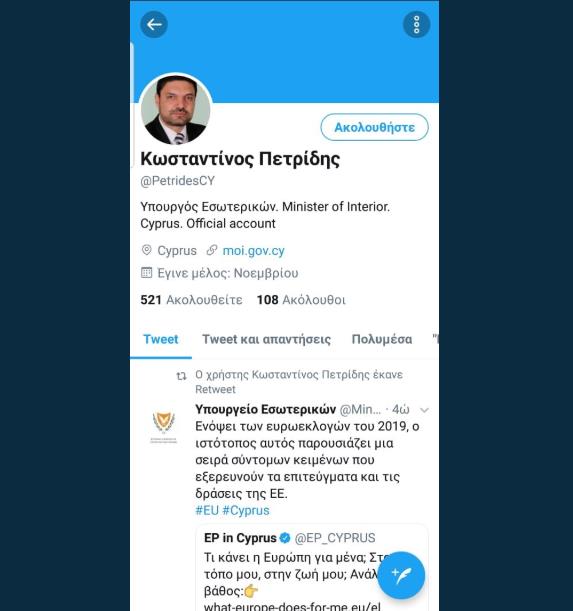View the 108 Ακόλουθοι followers list
The height and width of the screenshot is (611, 573).
[301, 300]
